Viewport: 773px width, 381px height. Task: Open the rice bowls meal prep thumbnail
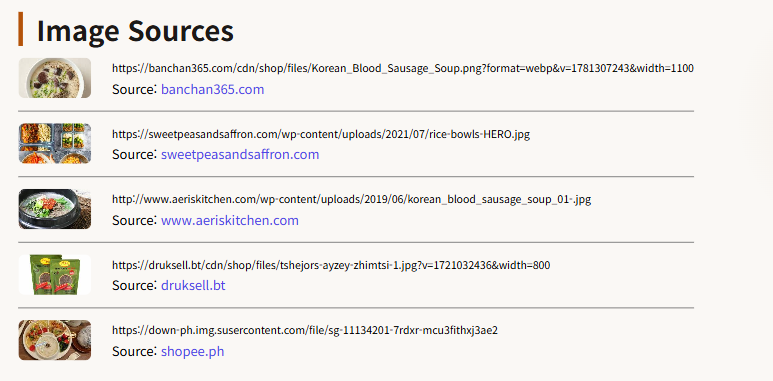pyautogui.click(x=55, y=143)
